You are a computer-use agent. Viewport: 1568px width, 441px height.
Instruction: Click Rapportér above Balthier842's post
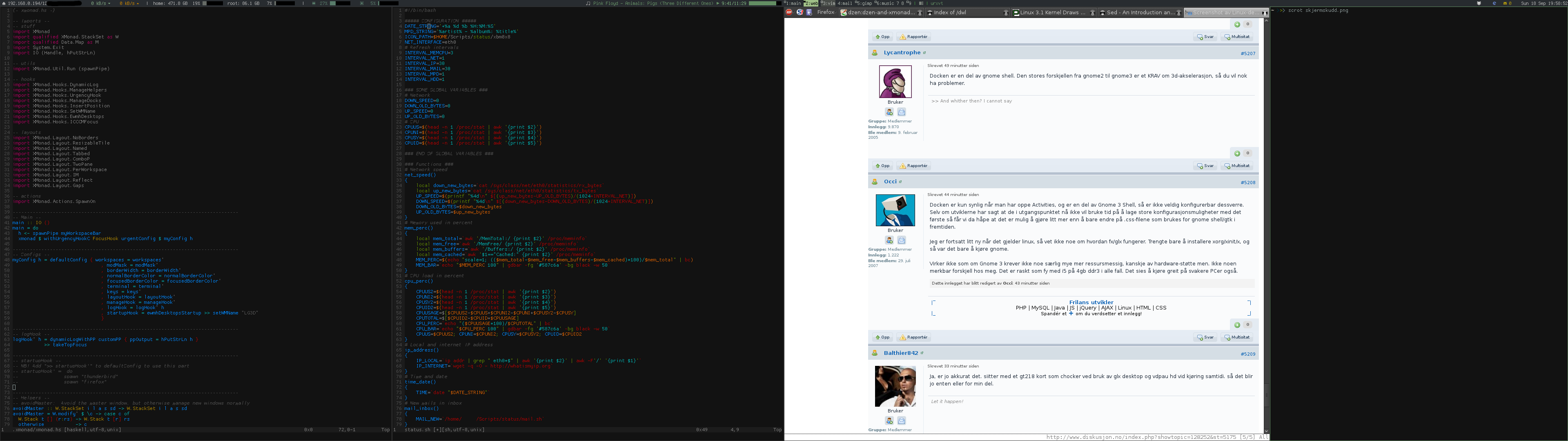pyautogui.click(x=914, y=337)
